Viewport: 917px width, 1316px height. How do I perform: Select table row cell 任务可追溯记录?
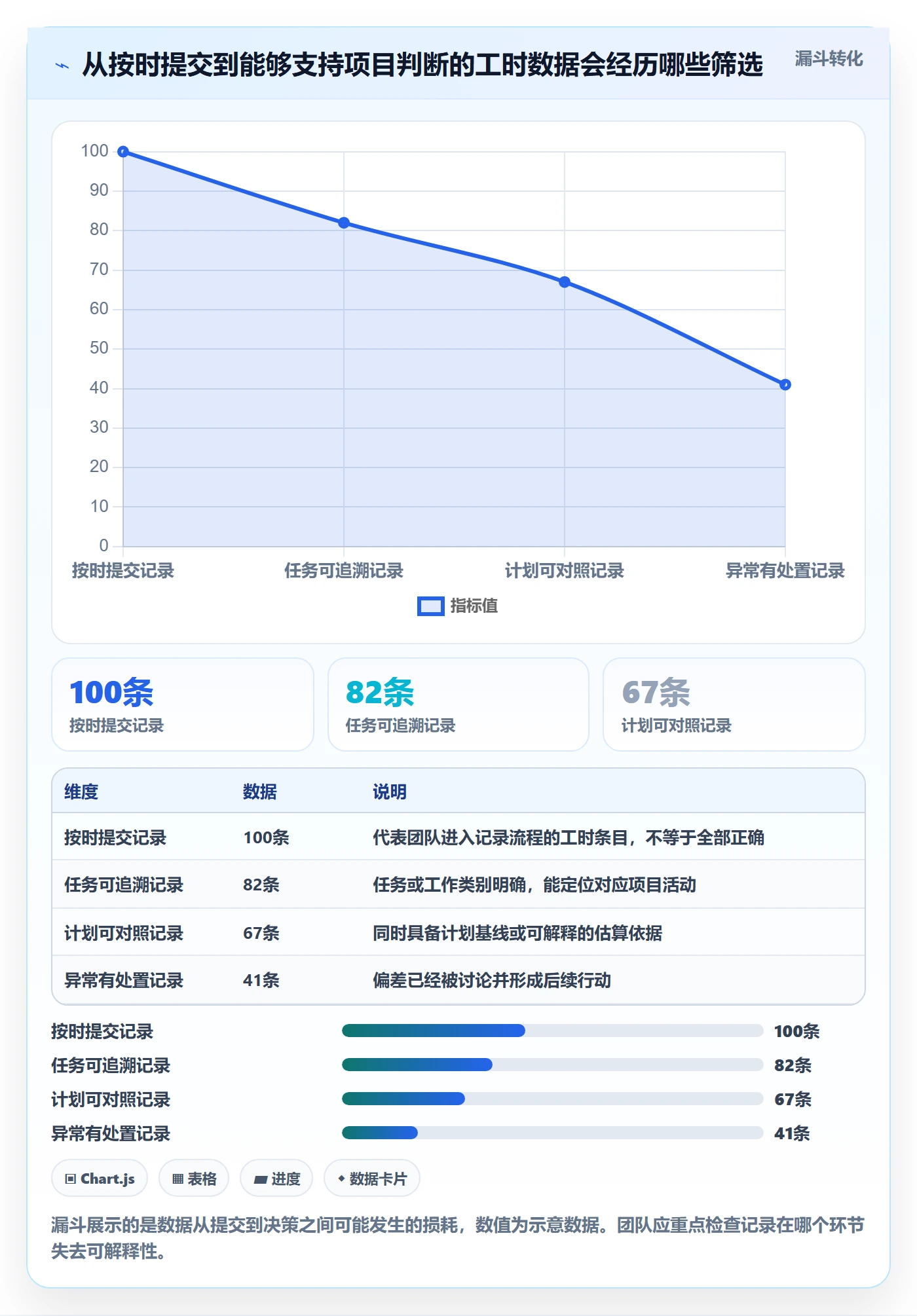(x=124, y=885)
